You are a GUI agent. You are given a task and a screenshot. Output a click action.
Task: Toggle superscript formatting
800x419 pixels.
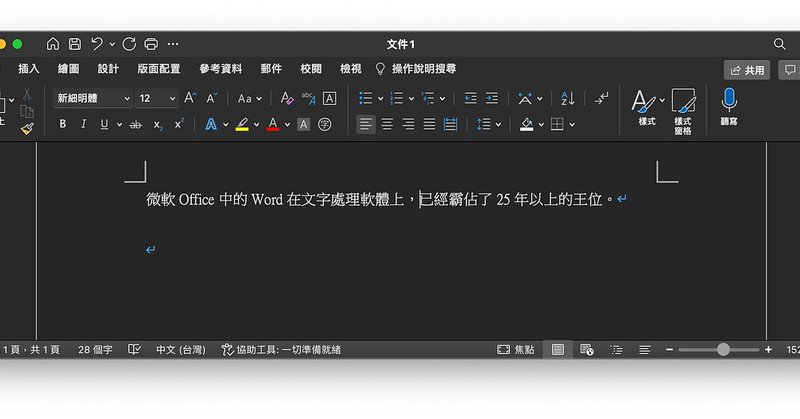coord(179,124)
